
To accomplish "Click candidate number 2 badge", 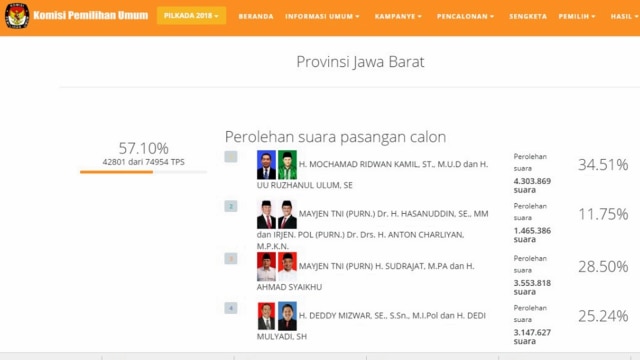I will pyautogui.click(x=231, y=206).
